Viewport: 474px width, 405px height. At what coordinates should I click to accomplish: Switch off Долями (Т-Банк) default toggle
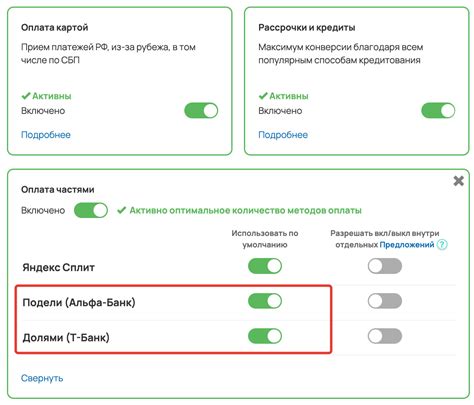click(x=265, y=336)
